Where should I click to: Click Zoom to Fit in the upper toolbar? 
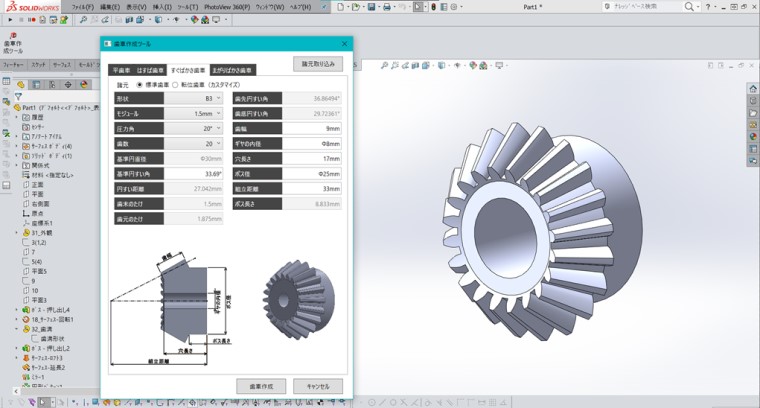[83, 20]
